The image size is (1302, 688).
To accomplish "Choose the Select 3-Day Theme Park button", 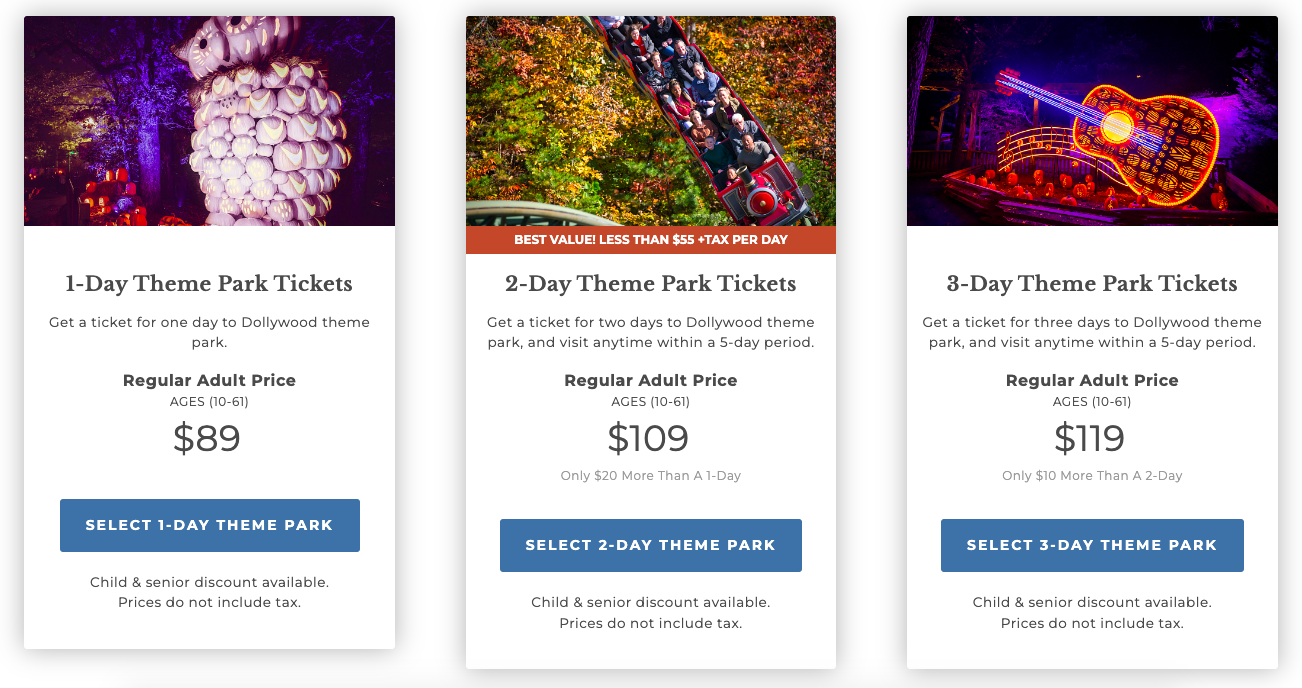I will click(1091, 545).
